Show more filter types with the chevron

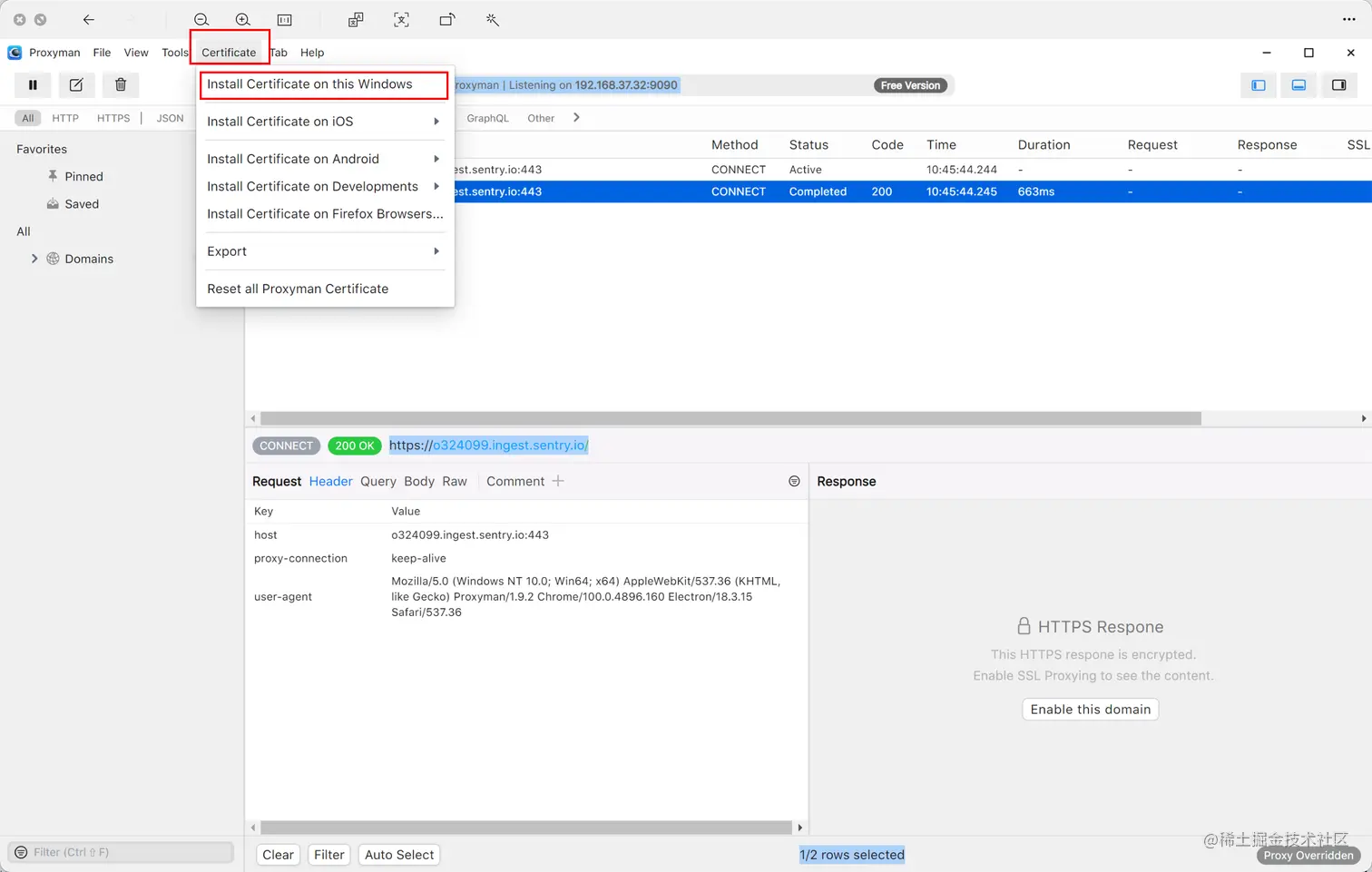576,118
